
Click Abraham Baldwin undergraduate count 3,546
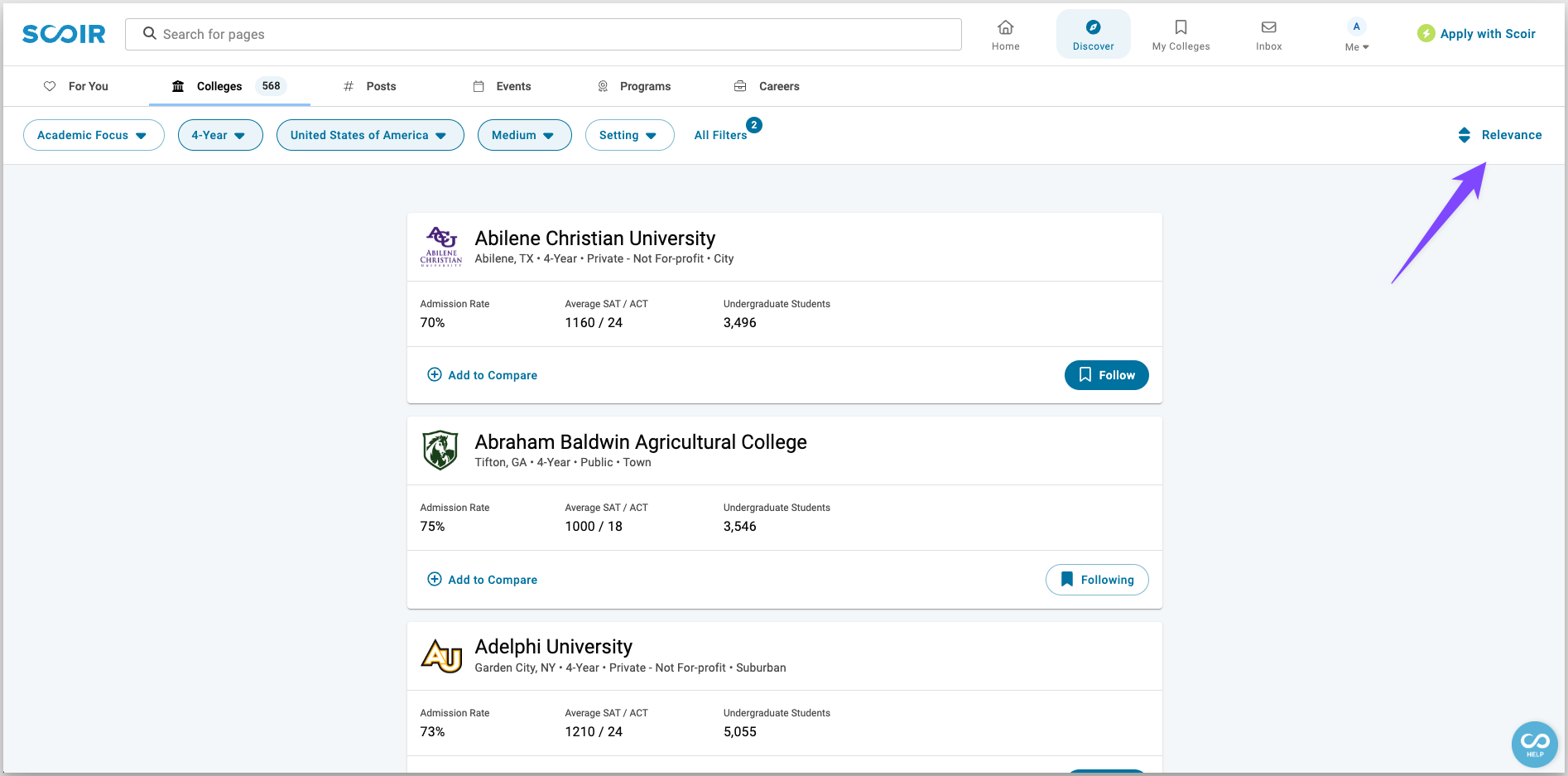click(739, 527)
